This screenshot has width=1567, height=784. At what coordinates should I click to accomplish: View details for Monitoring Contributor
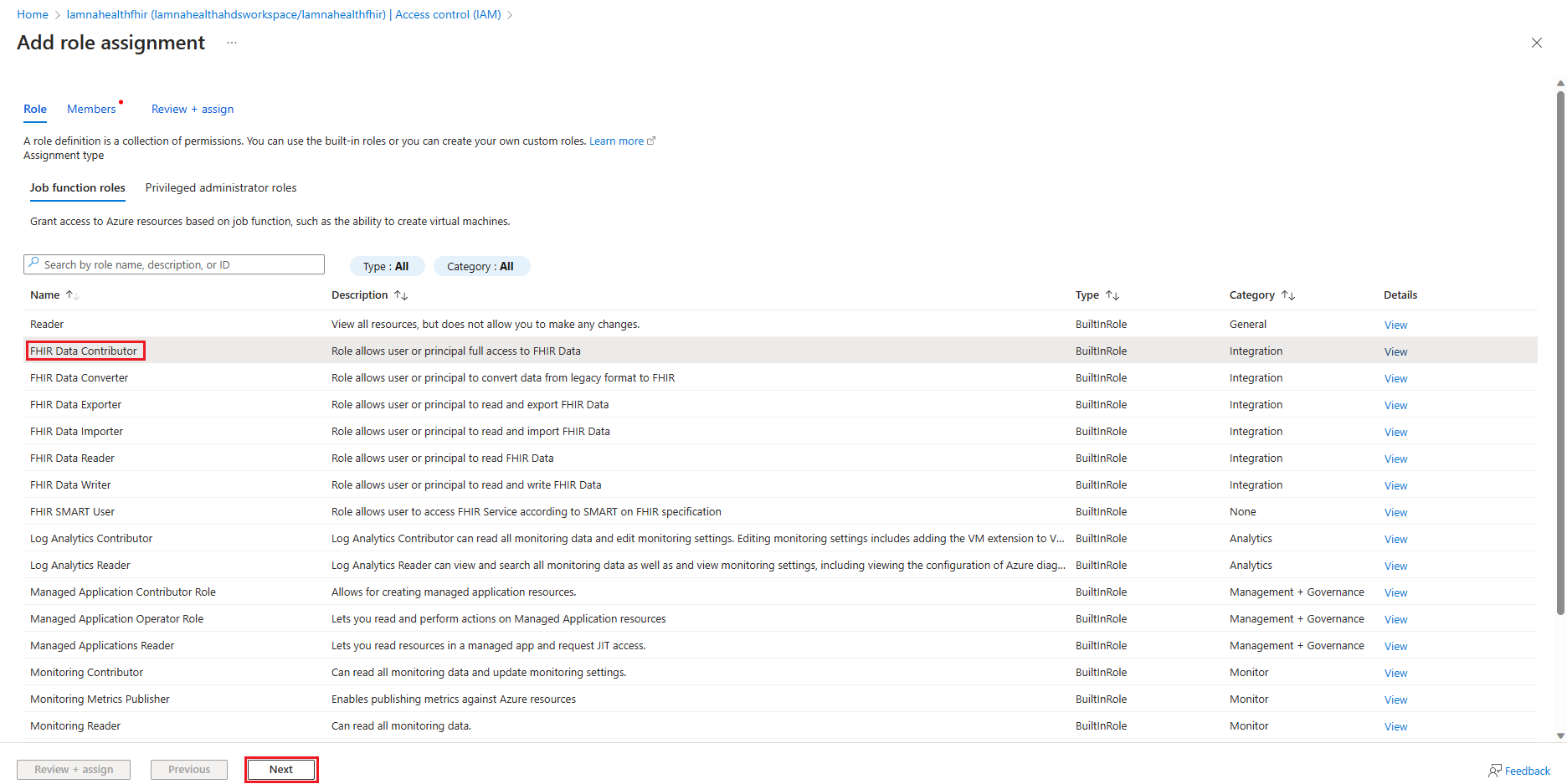[x=1395, y=674]
